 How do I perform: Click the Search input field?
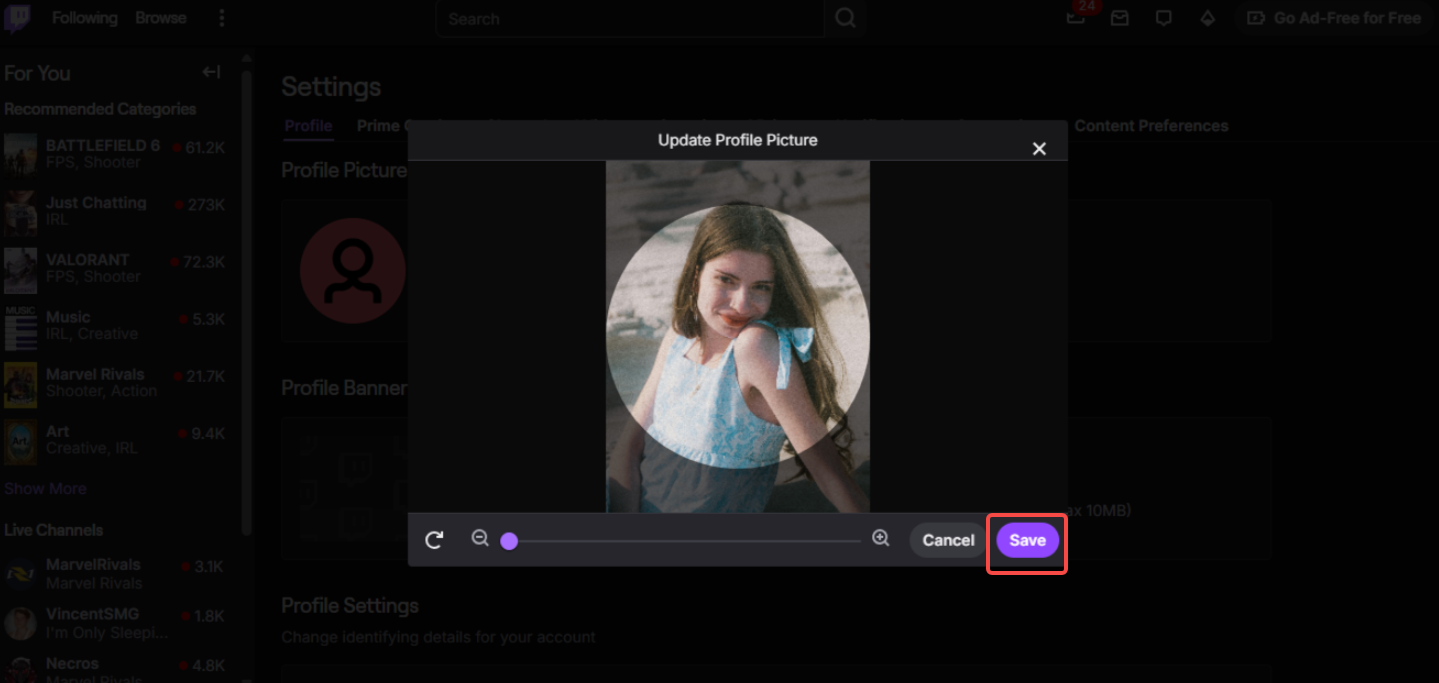(630, 18)
